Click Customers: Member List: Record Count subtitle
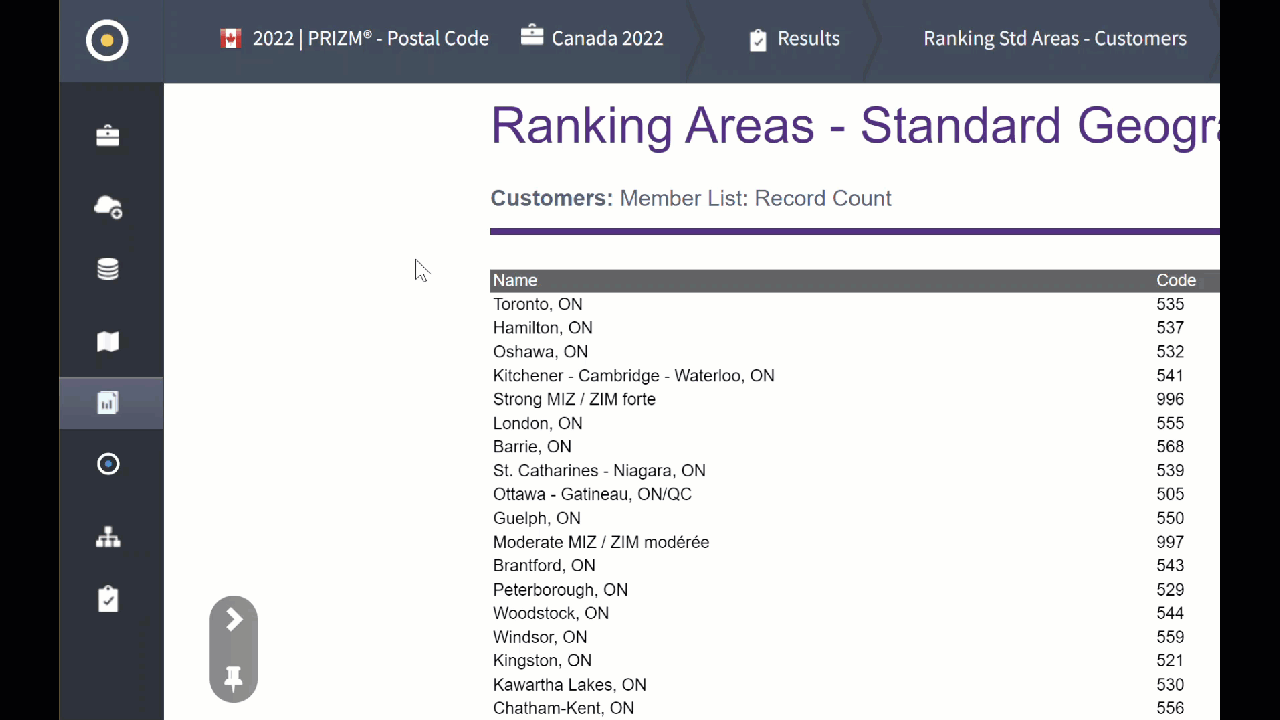This screenshot has height=720, width=1280. tap(691, 198)
